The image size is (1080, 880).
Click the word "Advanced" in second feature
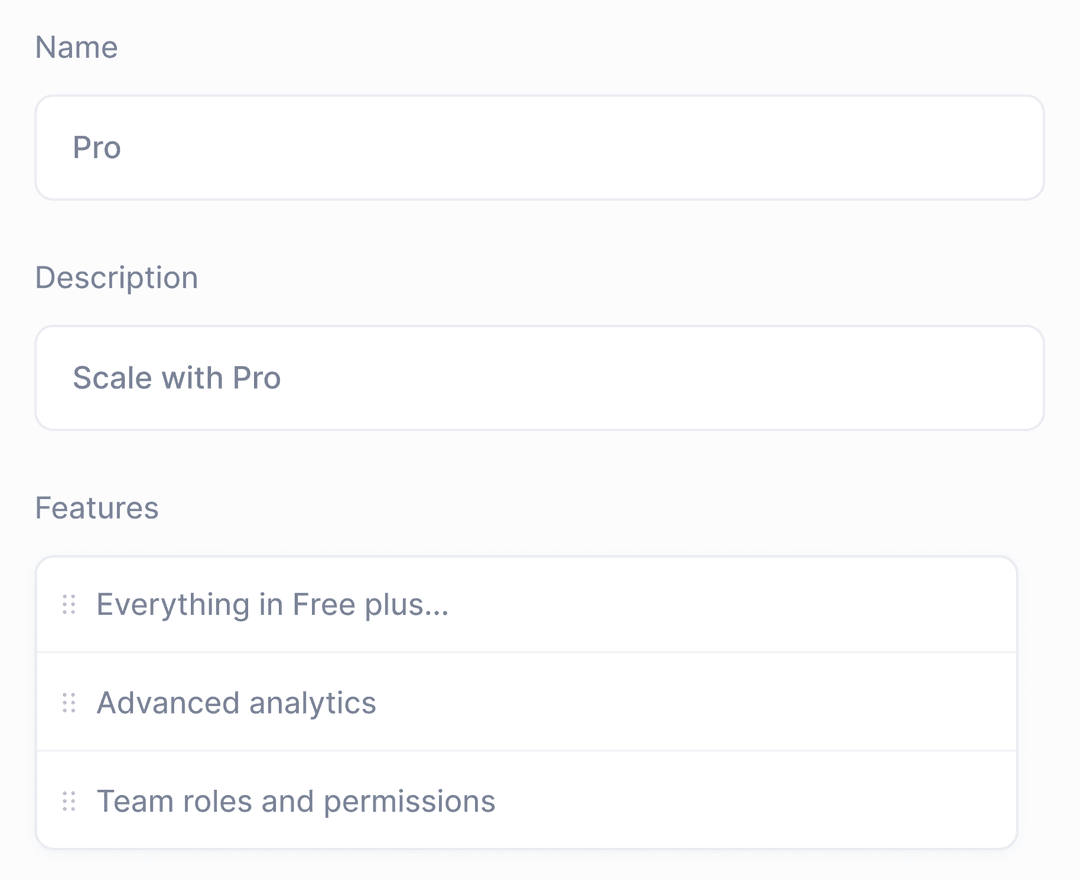(x=167, y=703)
